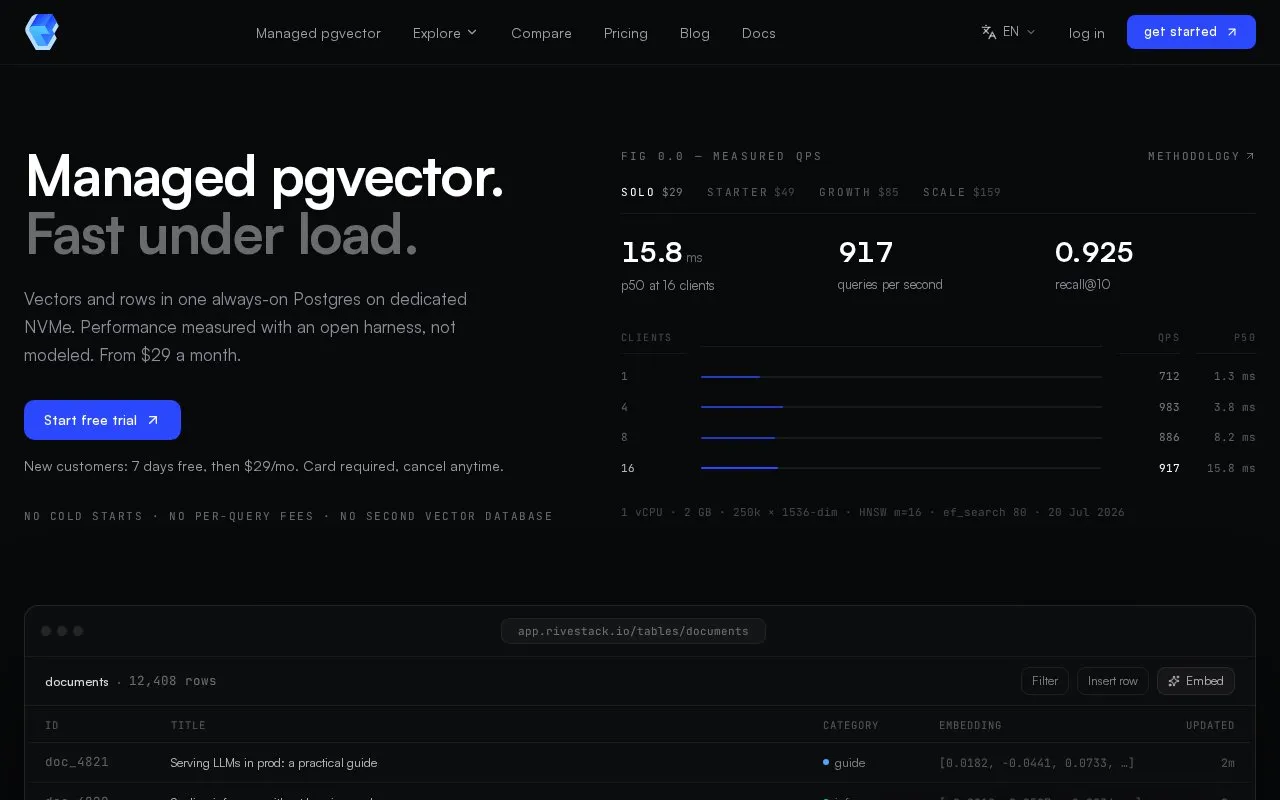This screenshot has width=1280, height=800.
Task: Click the 4 clients QPS bar
Action: tap(901, 407)
